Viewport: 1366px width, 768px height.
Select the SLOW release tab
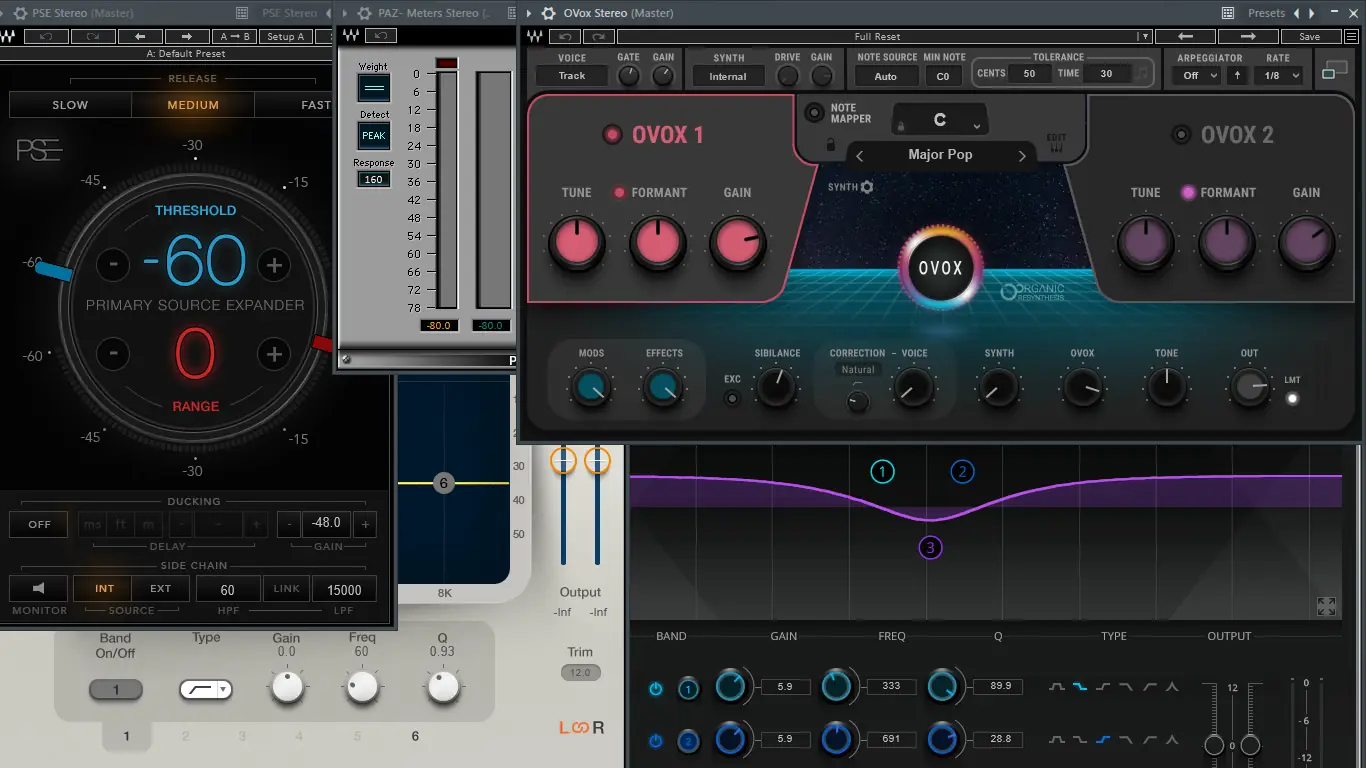pyautogui.click(x=70, y=105)
